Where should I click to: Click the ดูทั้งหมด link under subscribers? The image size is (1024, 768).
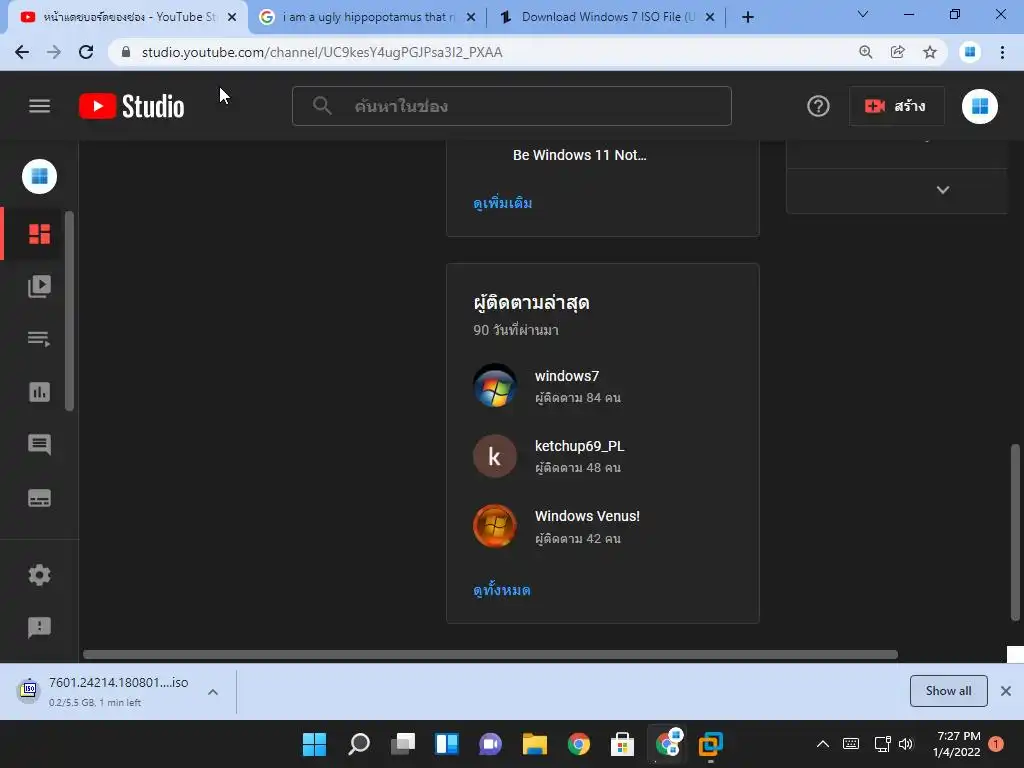(502, 590)
